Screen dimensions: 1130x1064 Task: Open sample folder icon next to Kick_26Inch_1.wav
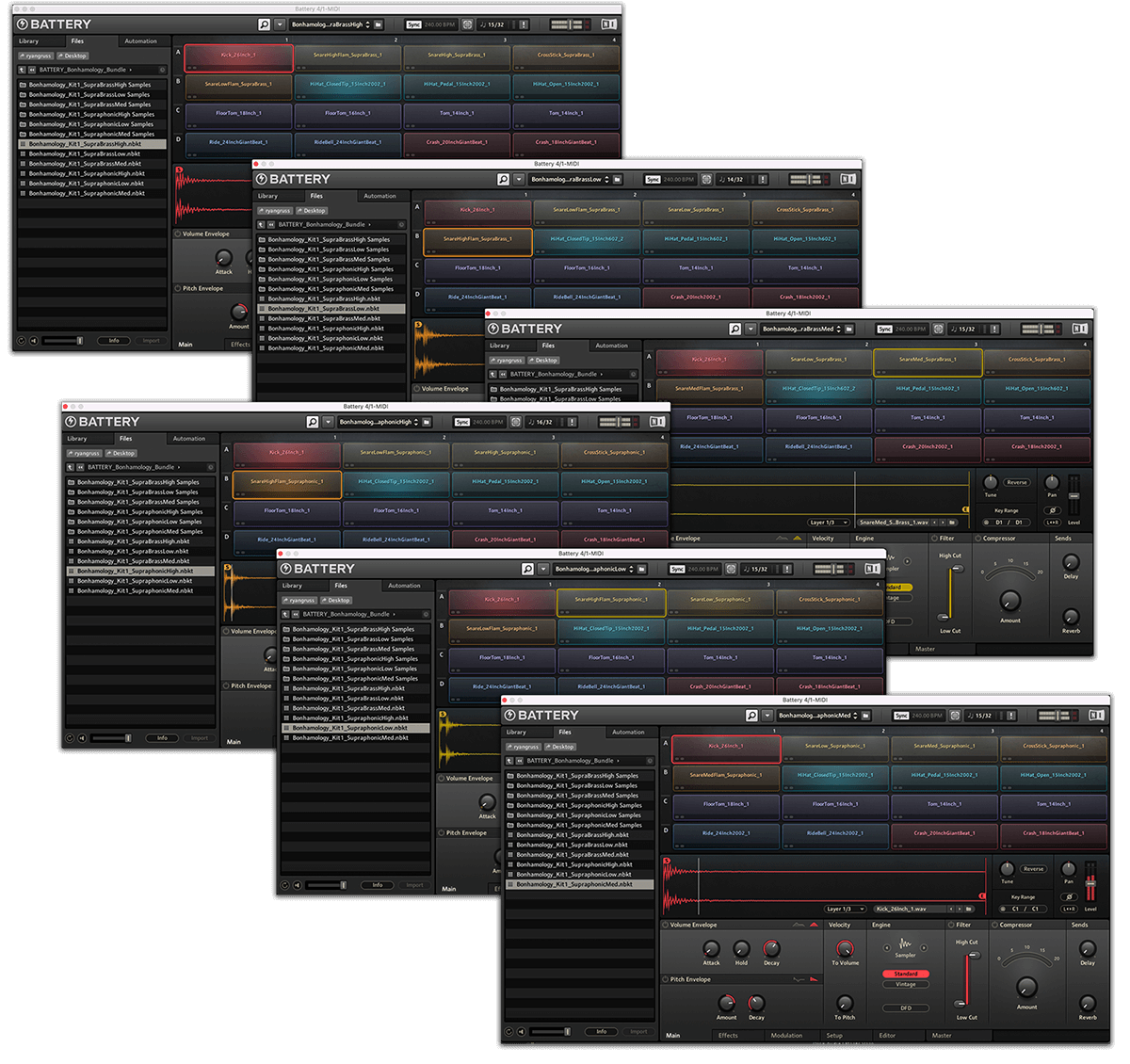pyautogui.click(x=969, y=909)
